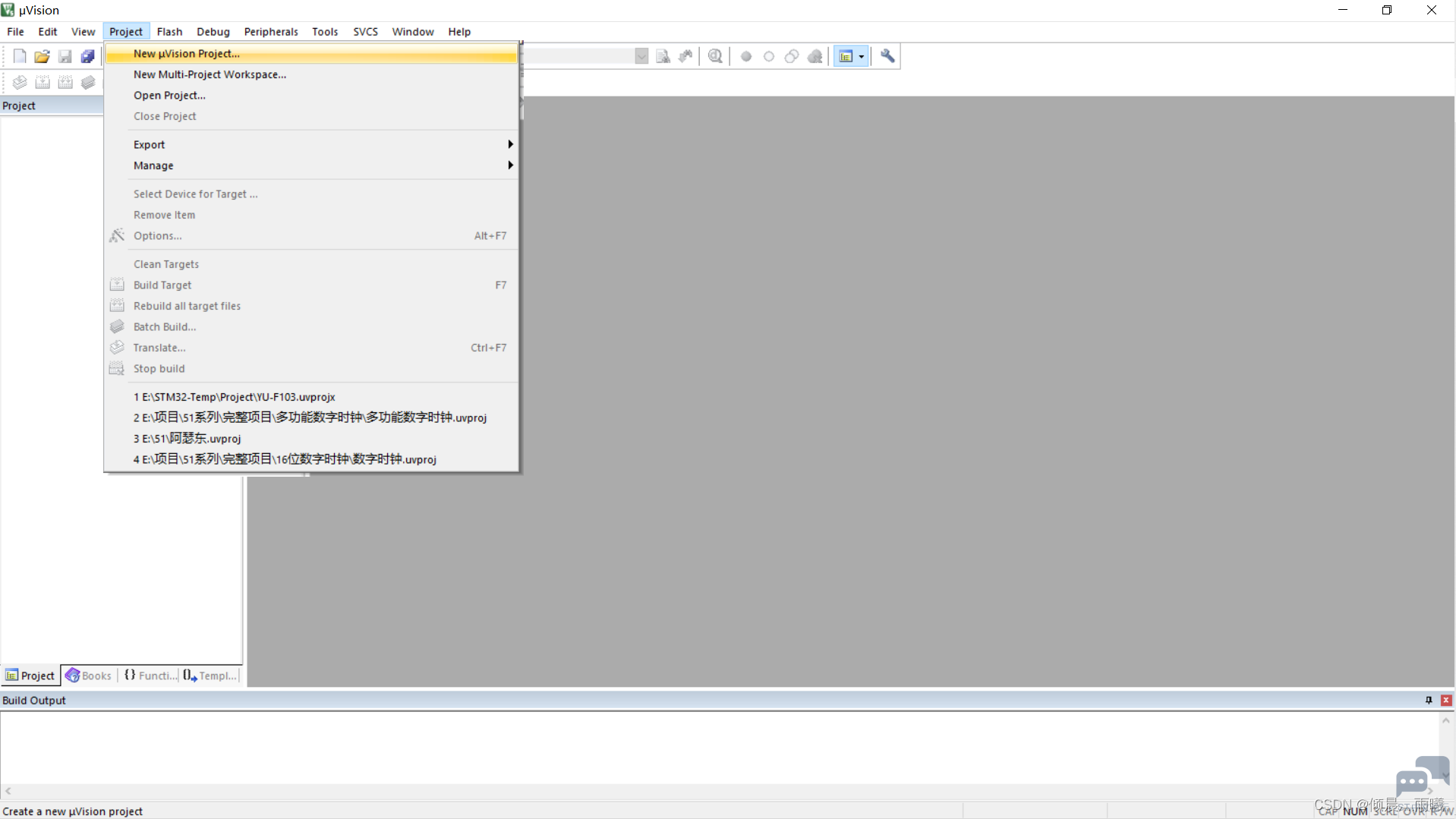Start the debug session with the magnifier icon
The height and width of the screenshot is (819, 1456).
(x=715, y=56)
